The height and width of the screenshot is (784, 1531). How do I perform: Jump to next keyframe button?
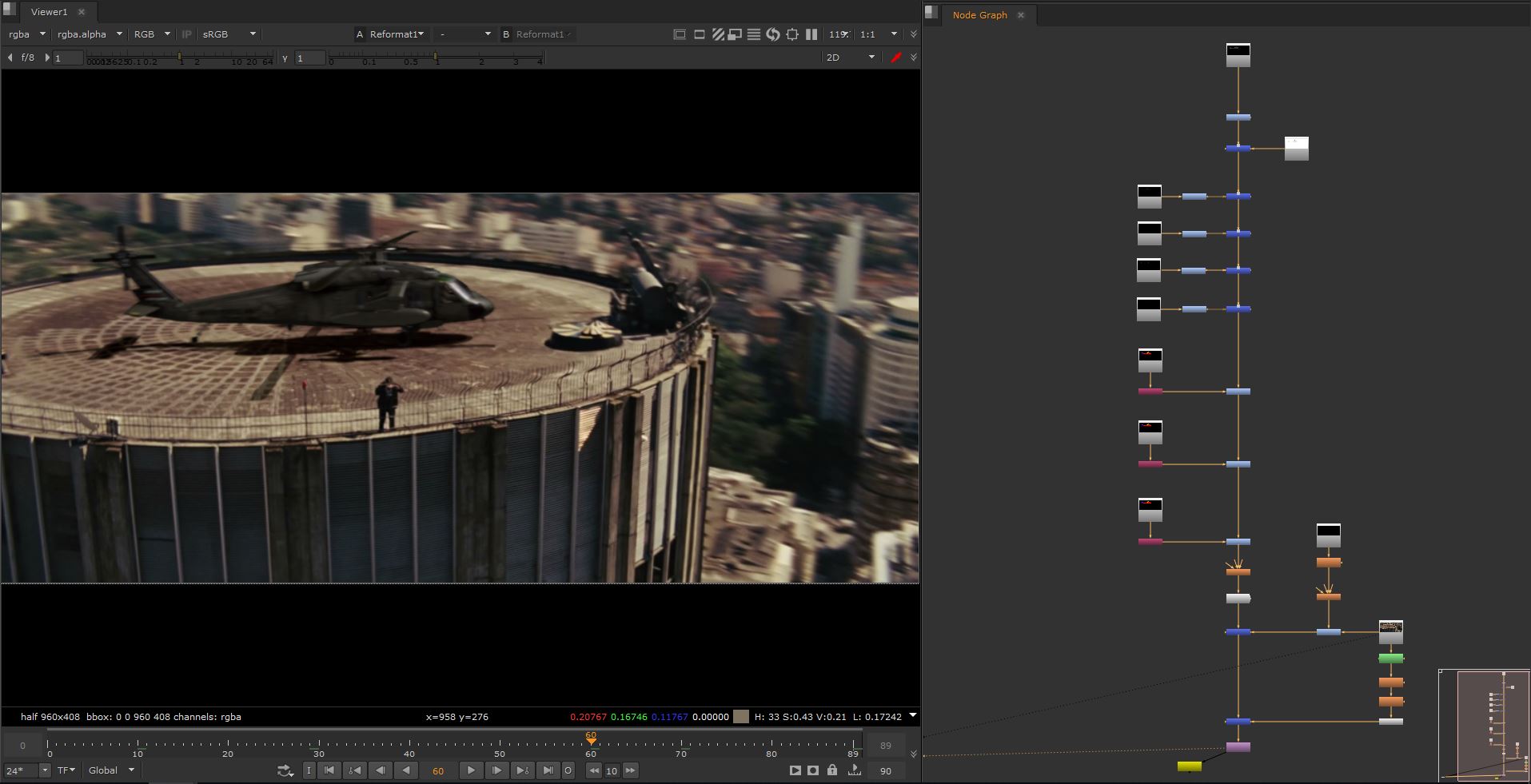click(x=522, y=771)
